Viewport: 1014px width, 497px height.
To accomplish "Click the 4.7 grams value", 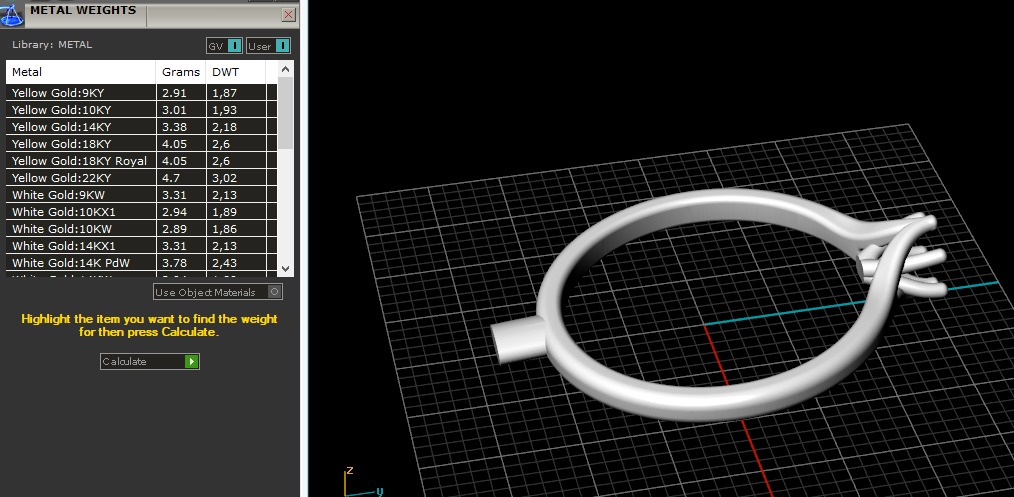I will pyautogui.click(x=171, y=178).
